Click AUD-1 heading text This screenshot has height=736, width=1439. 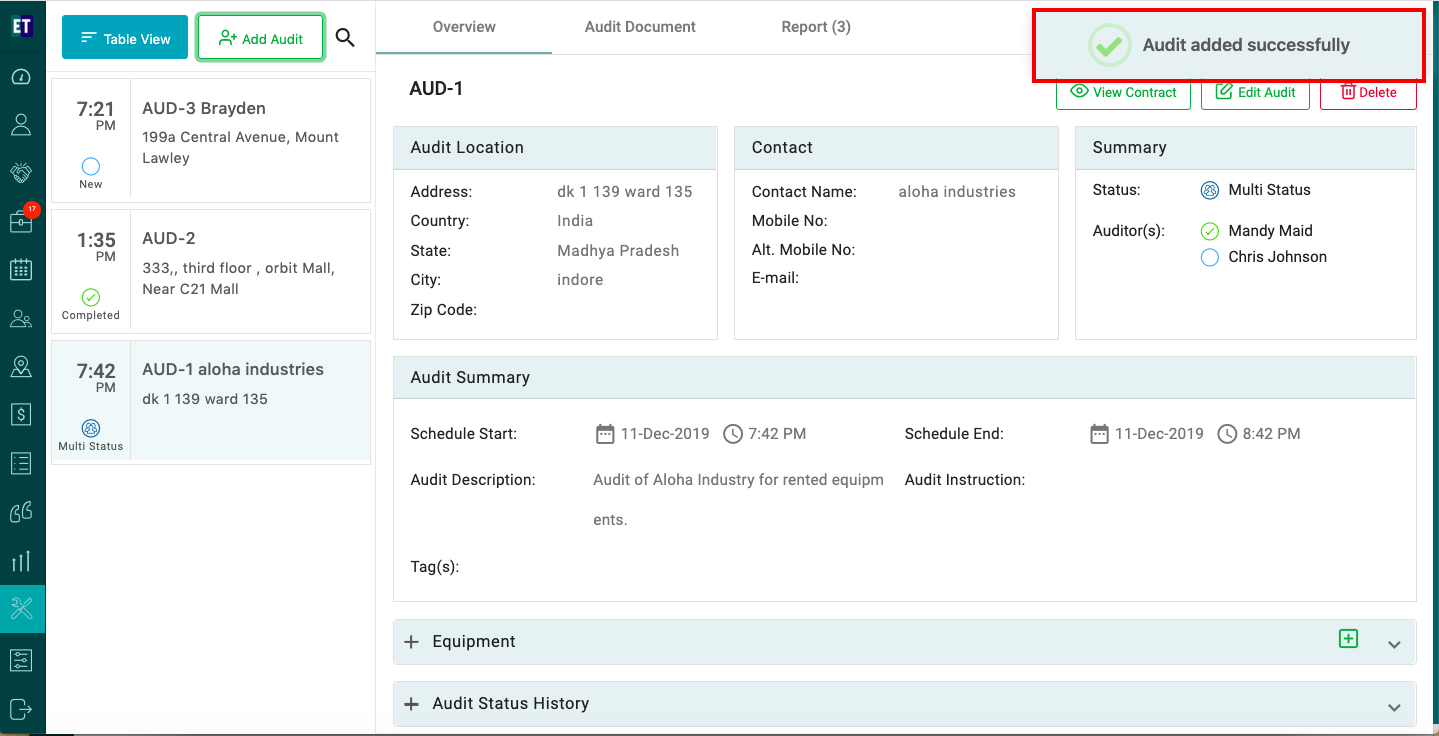pos(436,89)
